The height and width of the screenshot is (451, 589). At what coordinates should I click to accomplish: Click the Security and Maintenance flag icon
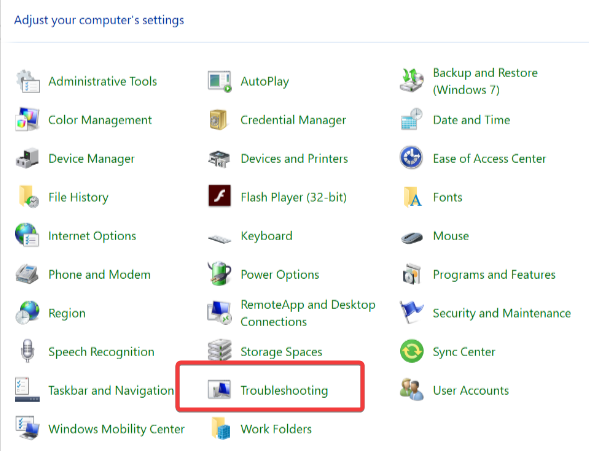point(411,312)
